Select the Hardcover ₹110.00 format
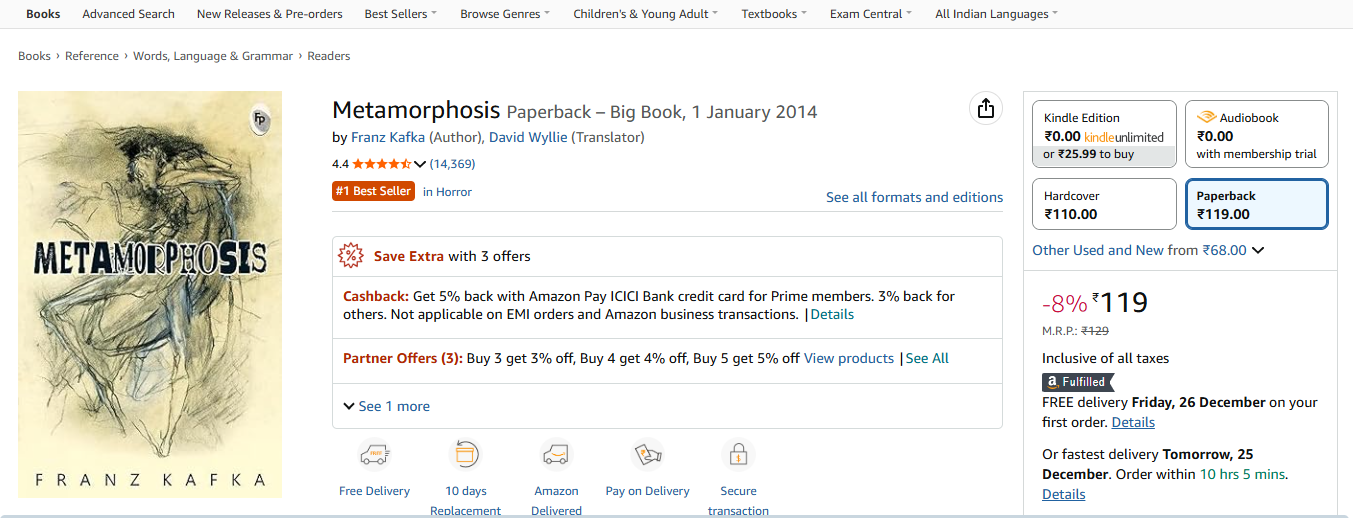The height and width of the screenshot is (518, 1353). [1104, 204]
